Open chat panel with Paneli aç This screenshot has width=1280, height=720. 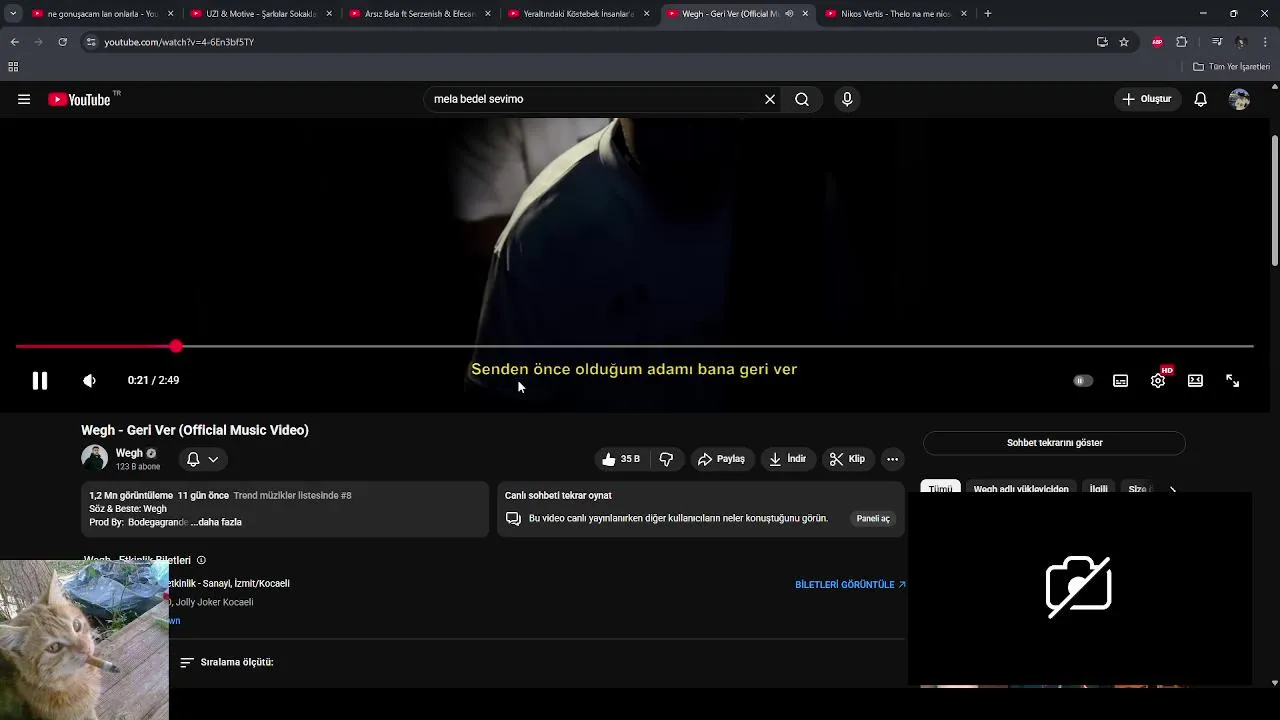pos(872,518)
